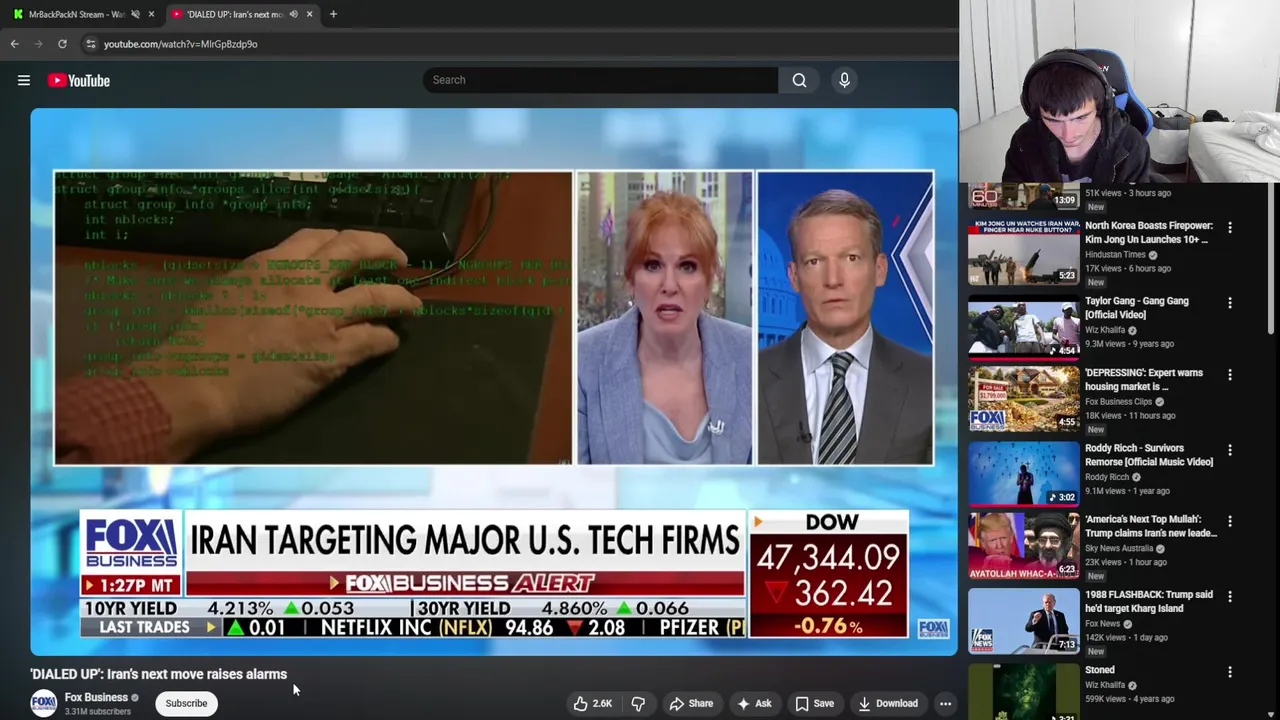Go back in browser history
1280x720 pixels.
[14, 44]
